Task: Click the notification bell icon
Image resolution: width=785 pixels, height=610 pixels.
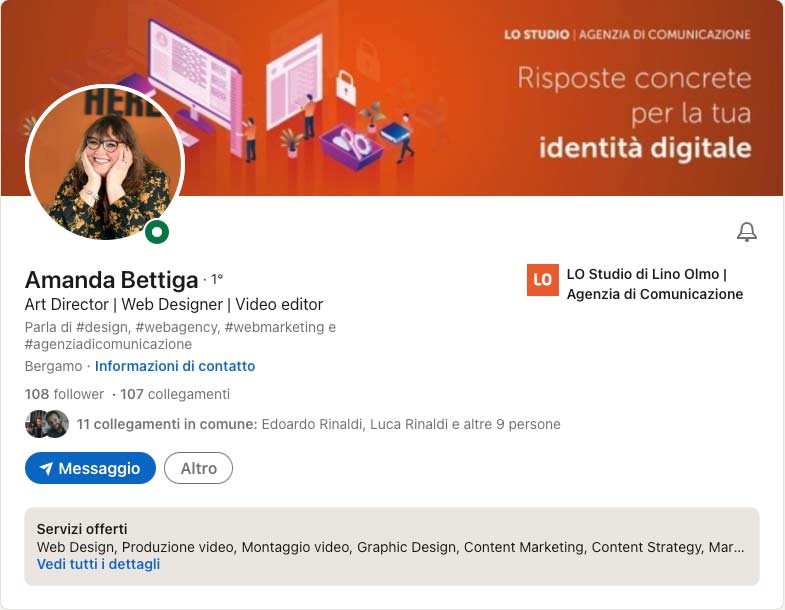Action: (746, 232)
